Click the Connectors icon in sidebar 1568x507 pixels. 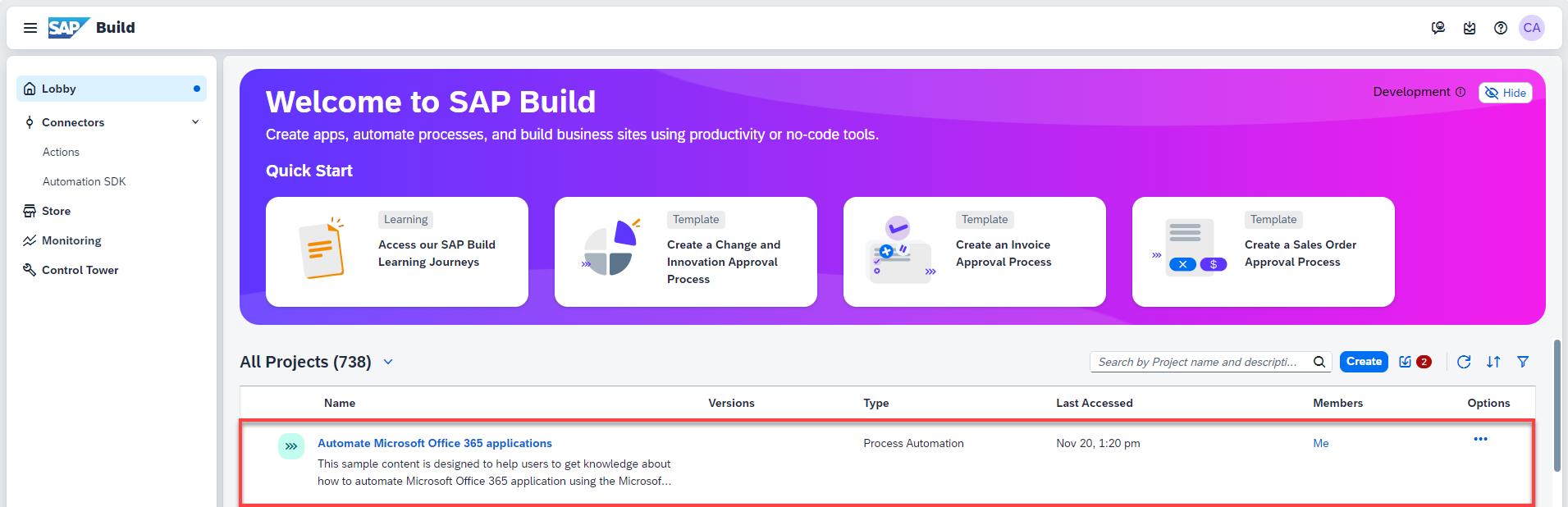[x=30, y=122]
